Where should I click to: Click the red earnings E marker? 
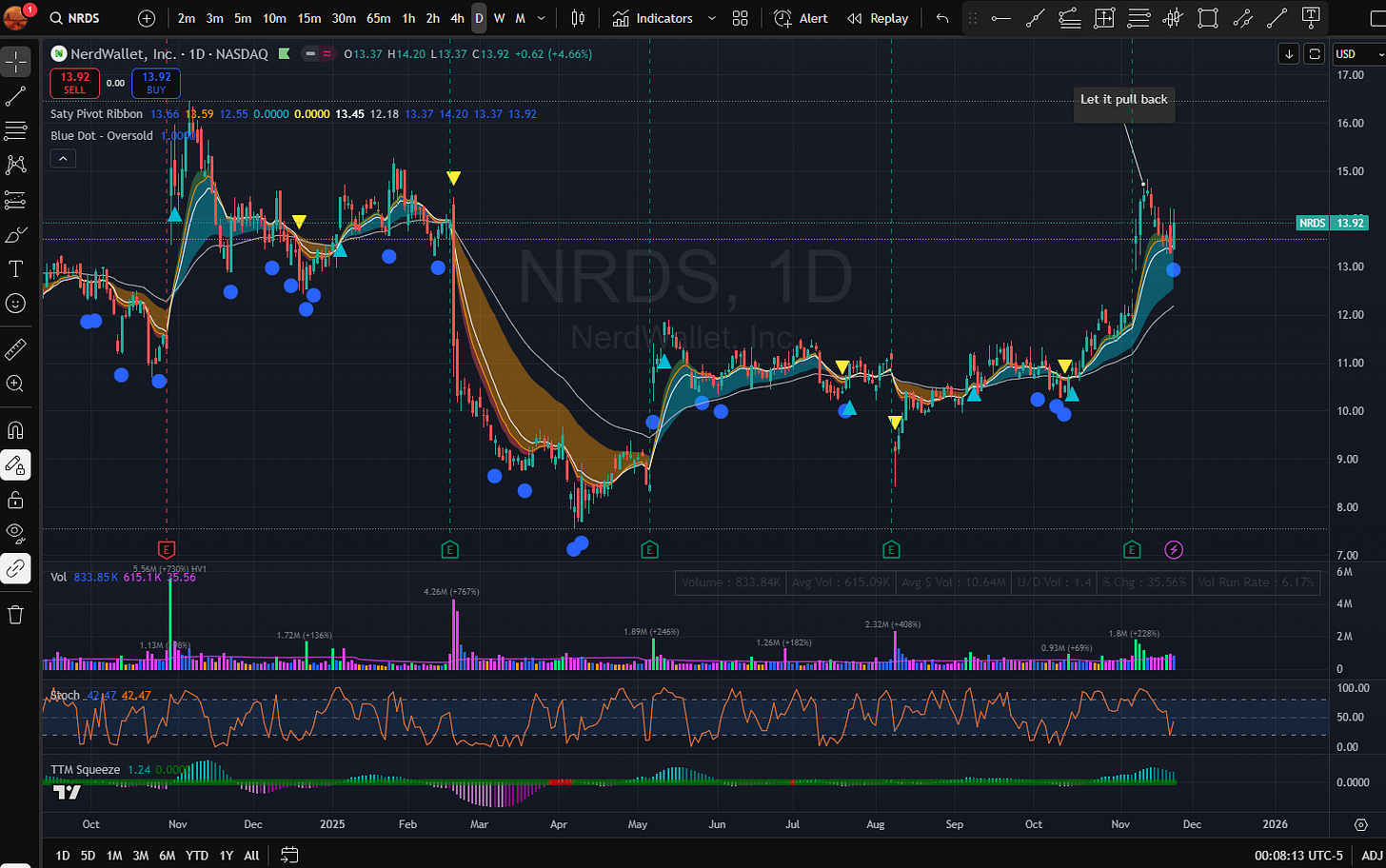coord(167,549)
